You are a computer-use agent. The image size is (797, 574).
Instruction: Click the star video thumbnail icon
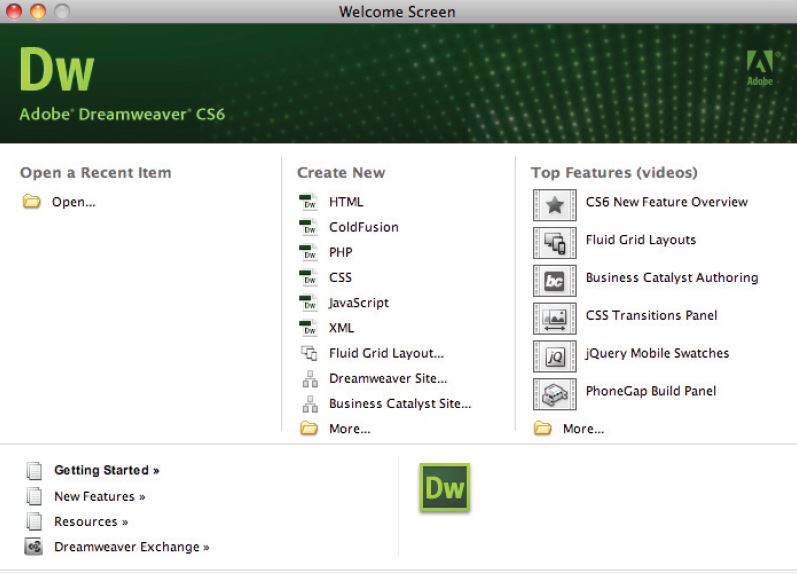pyautogui.click(x=555, y=205)
